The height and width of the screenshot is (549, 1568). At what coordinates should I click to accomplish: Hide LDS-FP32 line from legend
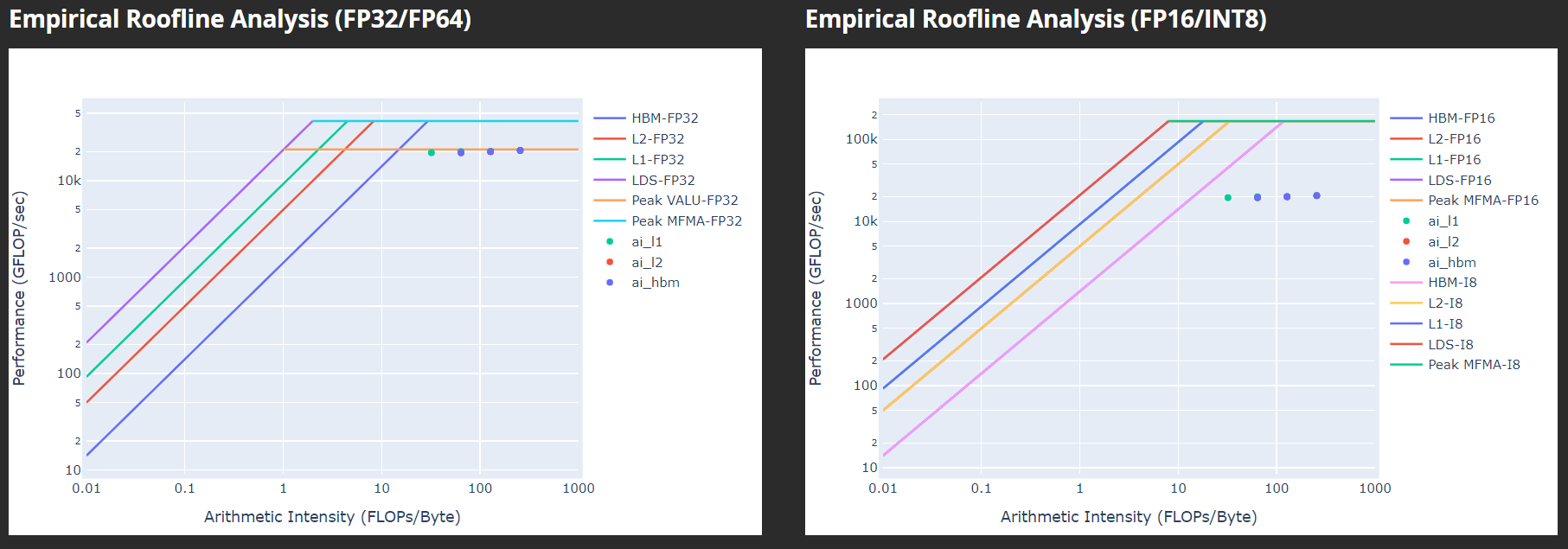[x=662, y=181]
